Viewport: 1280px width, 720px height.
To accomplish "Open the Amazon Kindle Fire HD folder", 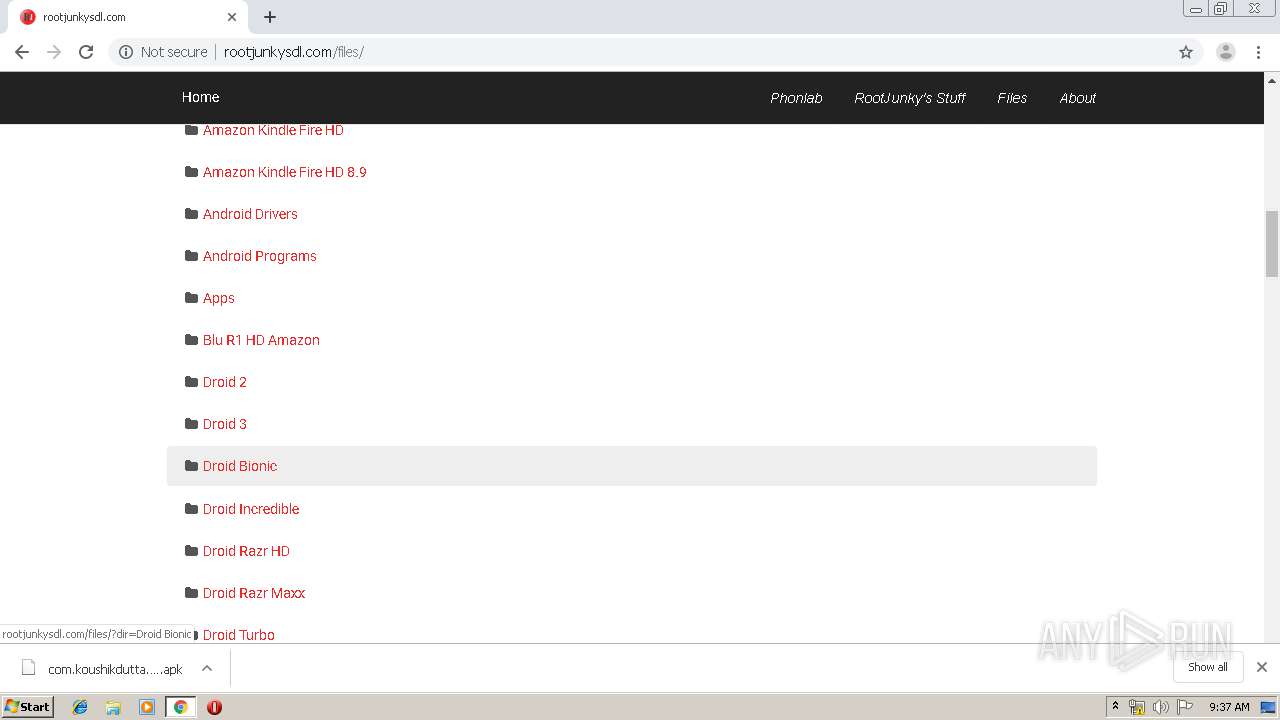I will (x=273, y=130).
